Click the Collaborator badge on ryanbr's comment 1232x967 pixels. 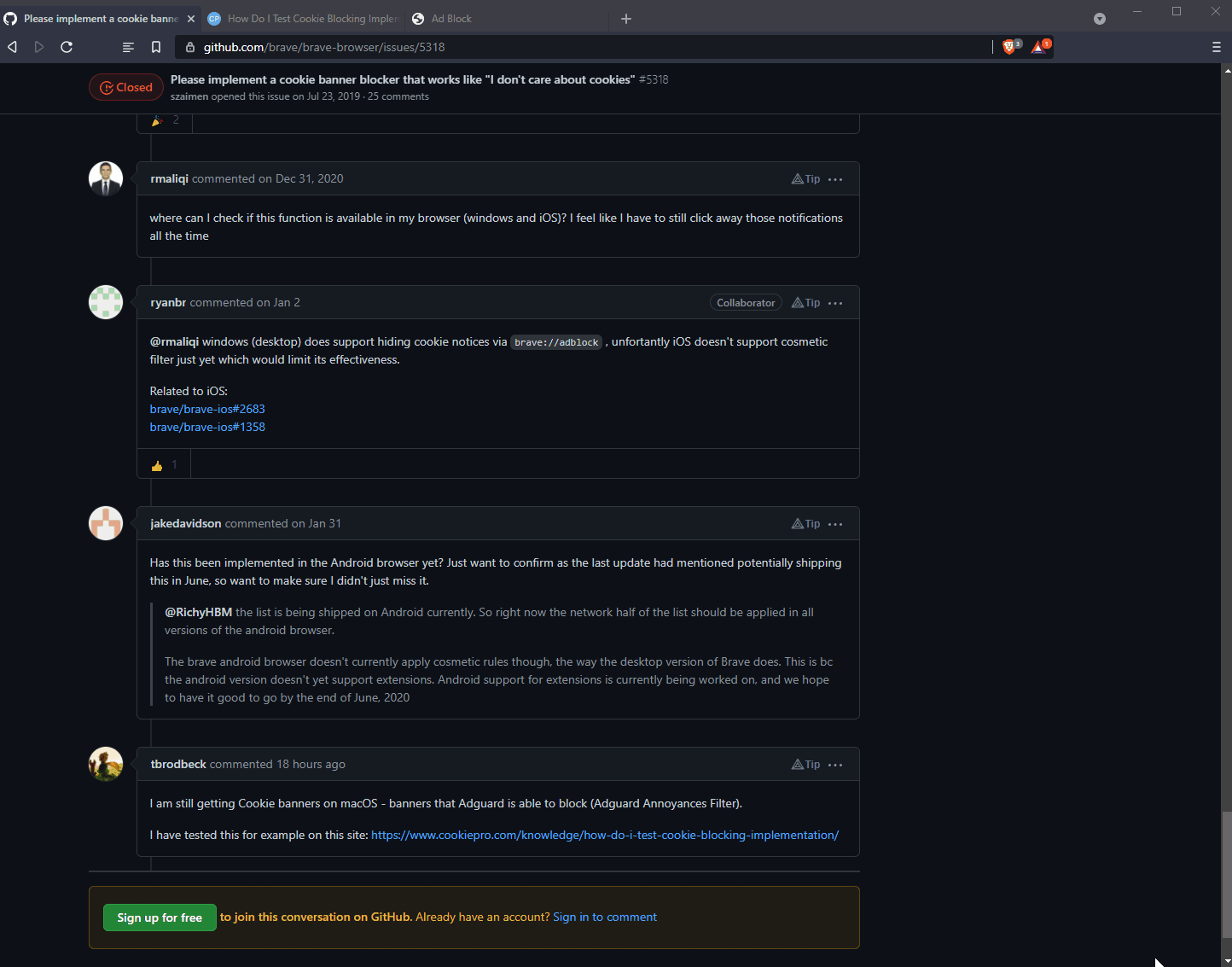tap(746, 302)
